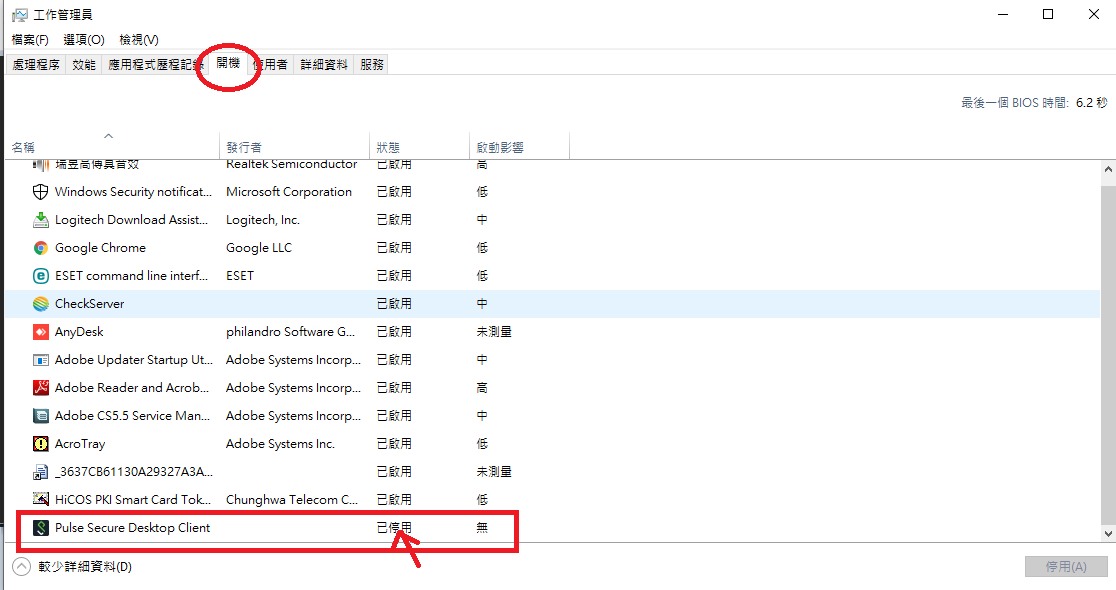Viewport: 1116px width, 590px height.
Task: Click the 無 impact value for Pulse Secure
Action: [x=482, y=528]
